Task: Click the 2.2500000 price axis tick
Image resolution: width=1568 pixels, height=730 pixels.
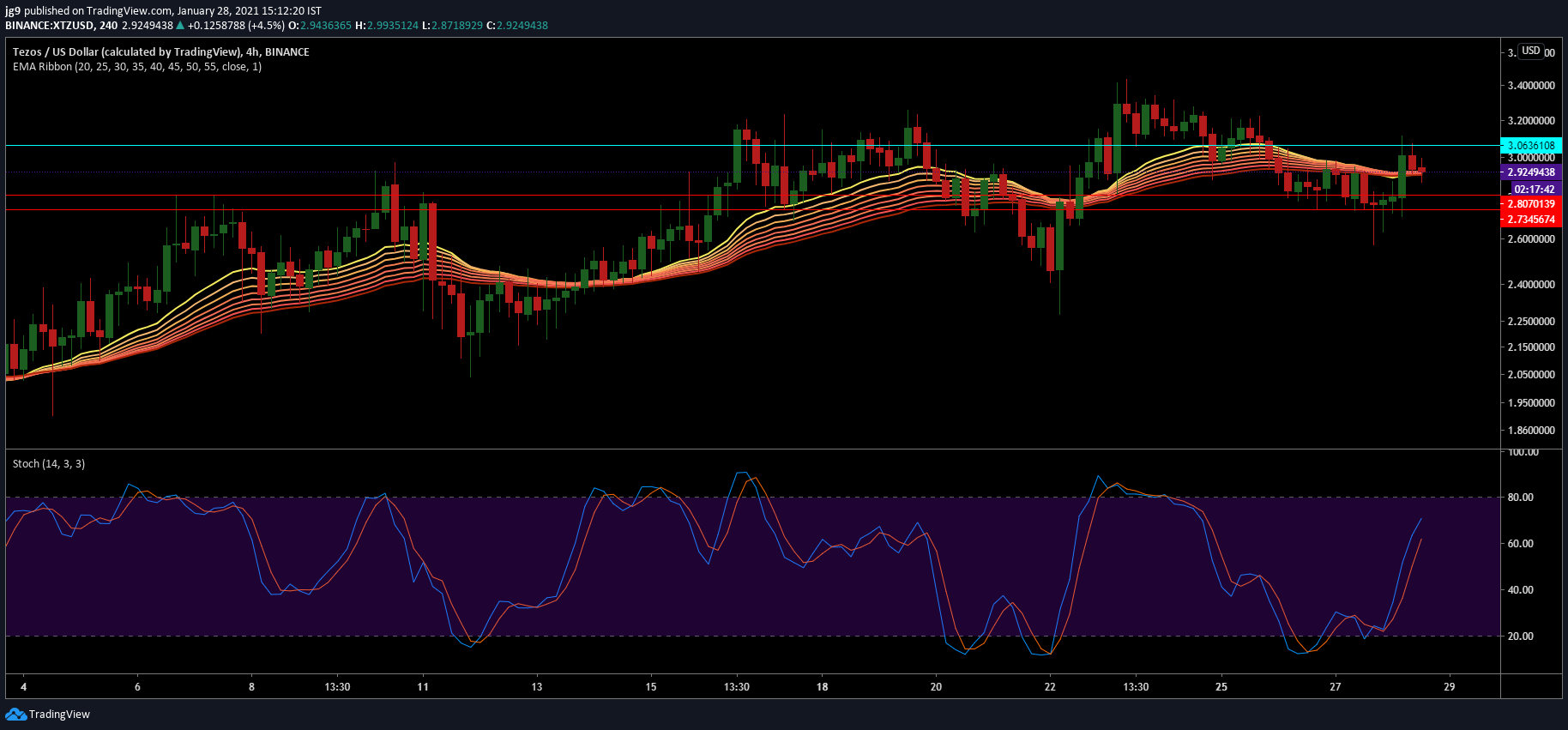Action: (1531, 322)
